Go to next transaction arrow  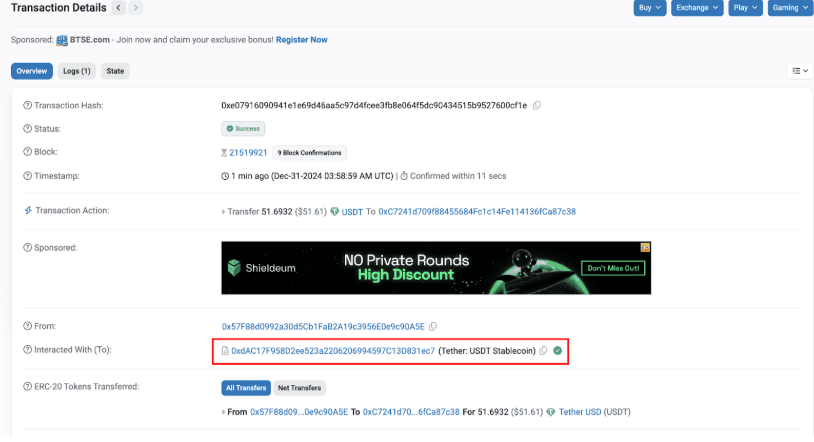pyautogui.click(x=135, y=8)
